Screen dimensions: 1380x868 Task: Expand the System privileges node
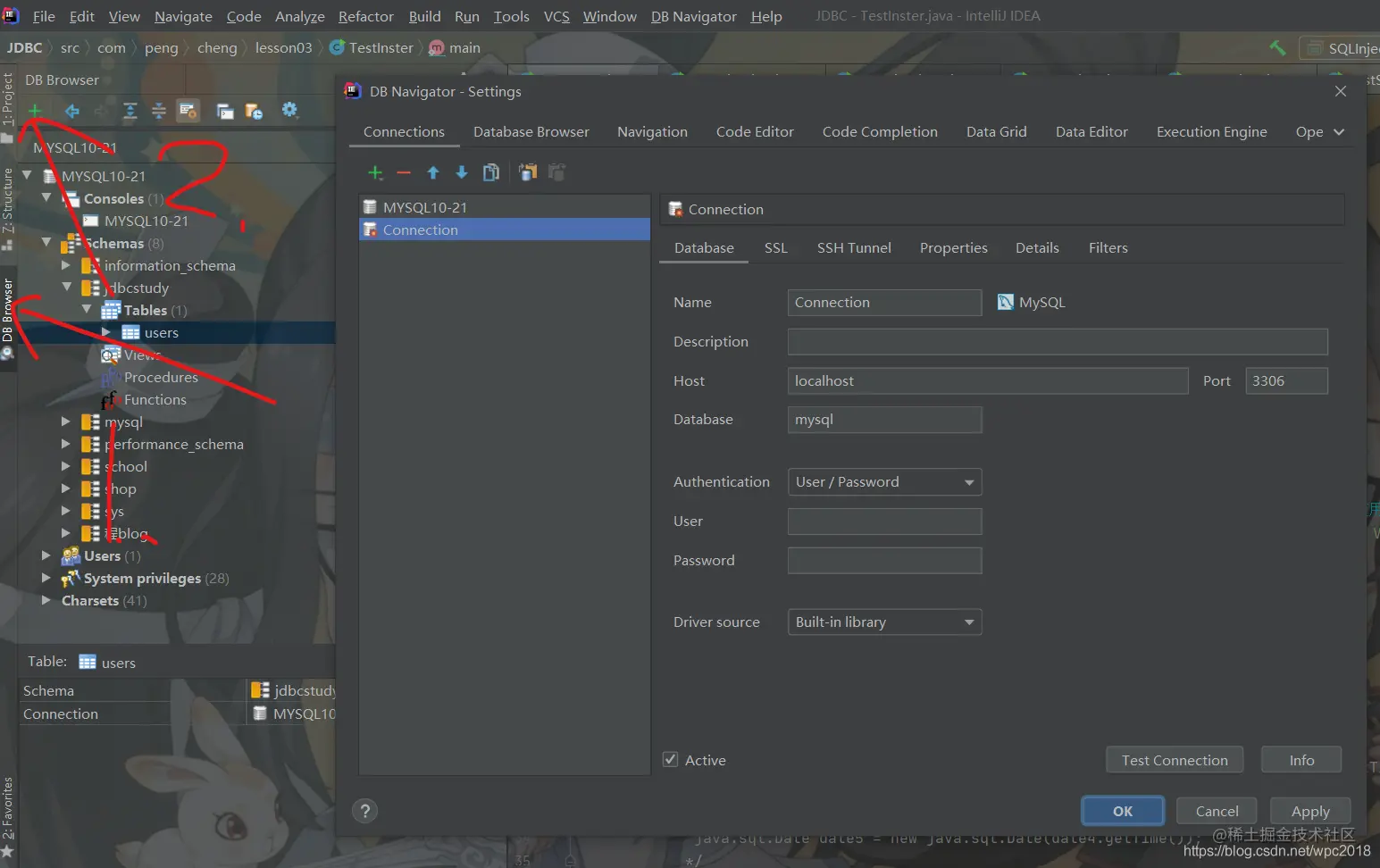[46, 578]
